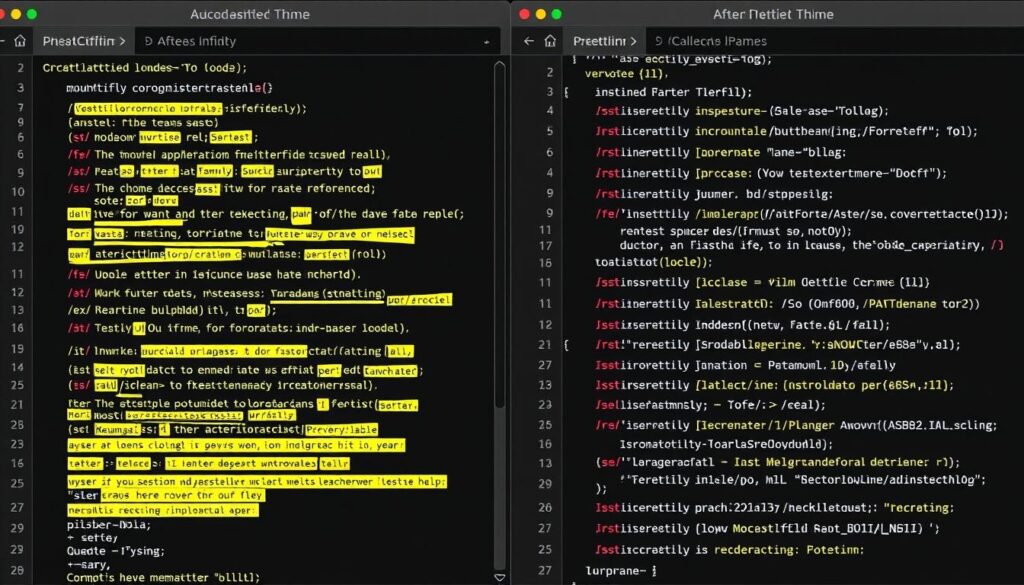Click the line 'rentest spmcer des'
Image resolution: width=1024 pixels, height=585 pixels.
click(736, 230)
